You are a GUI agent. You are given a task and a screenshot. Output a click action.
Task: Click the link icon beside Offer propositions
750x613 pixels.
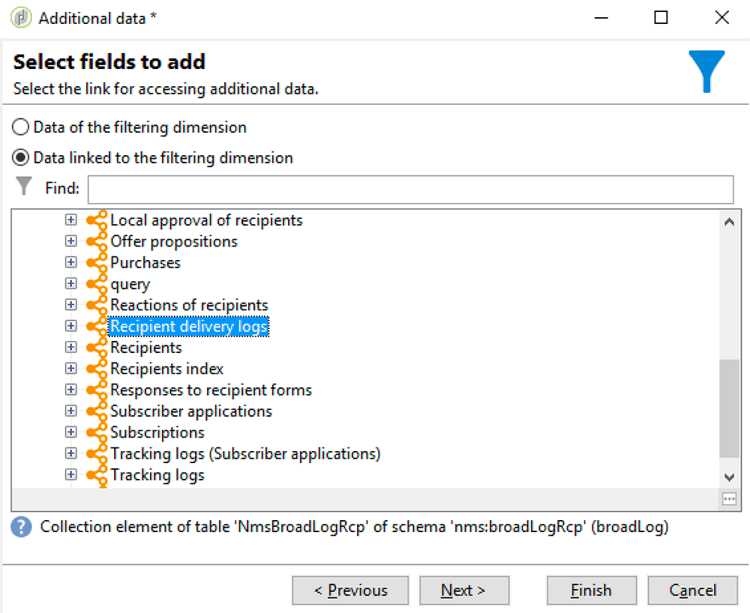[97, 241]
